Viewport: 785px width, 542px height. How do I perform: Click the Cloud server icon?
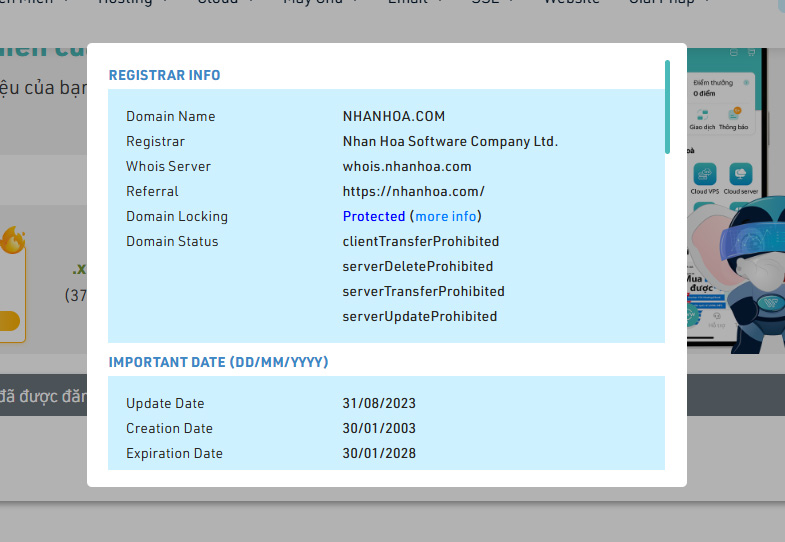click(x=740, y=175)
